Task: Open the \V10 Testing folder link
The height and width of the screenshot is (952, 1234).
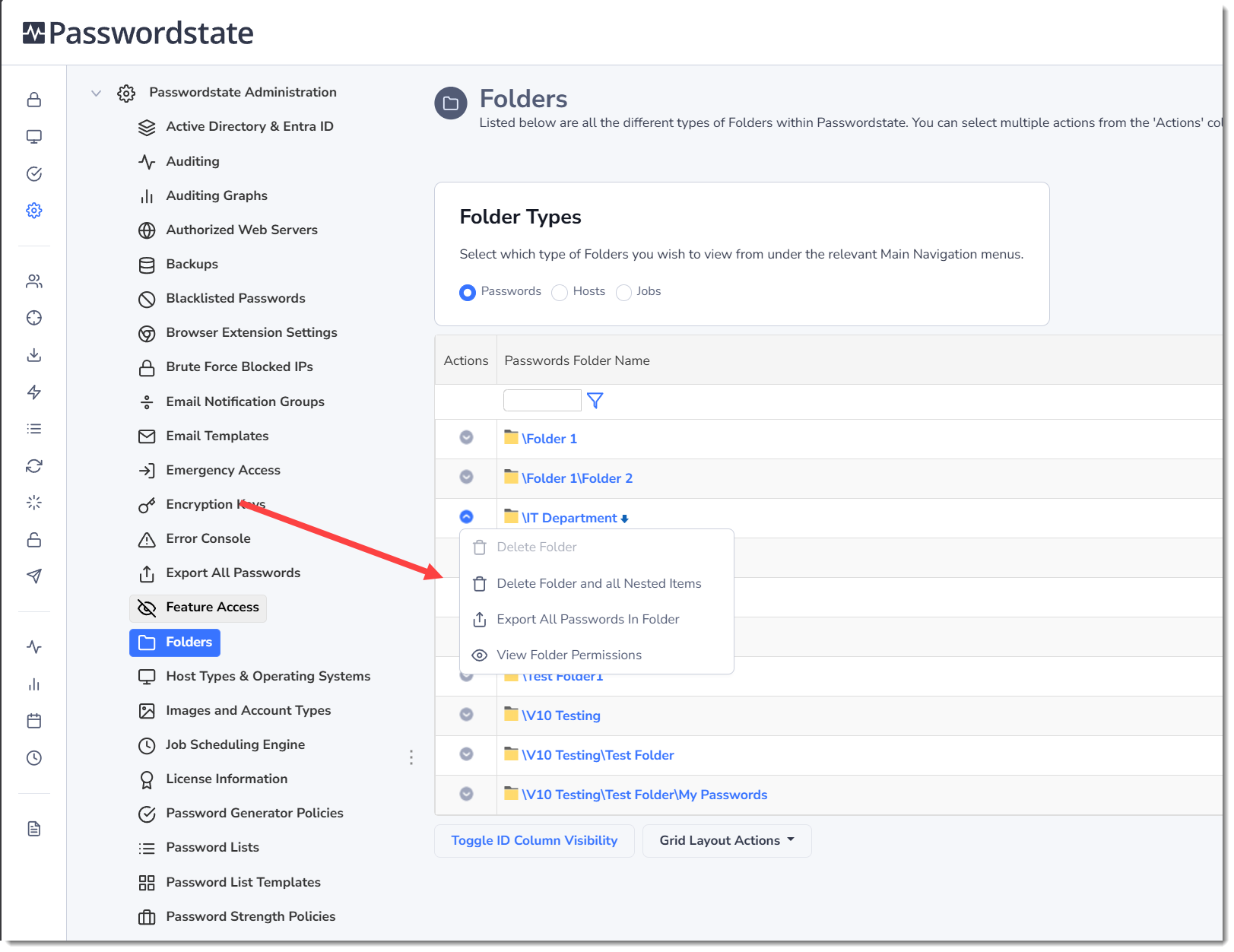Action: click(x=561, y=716)
